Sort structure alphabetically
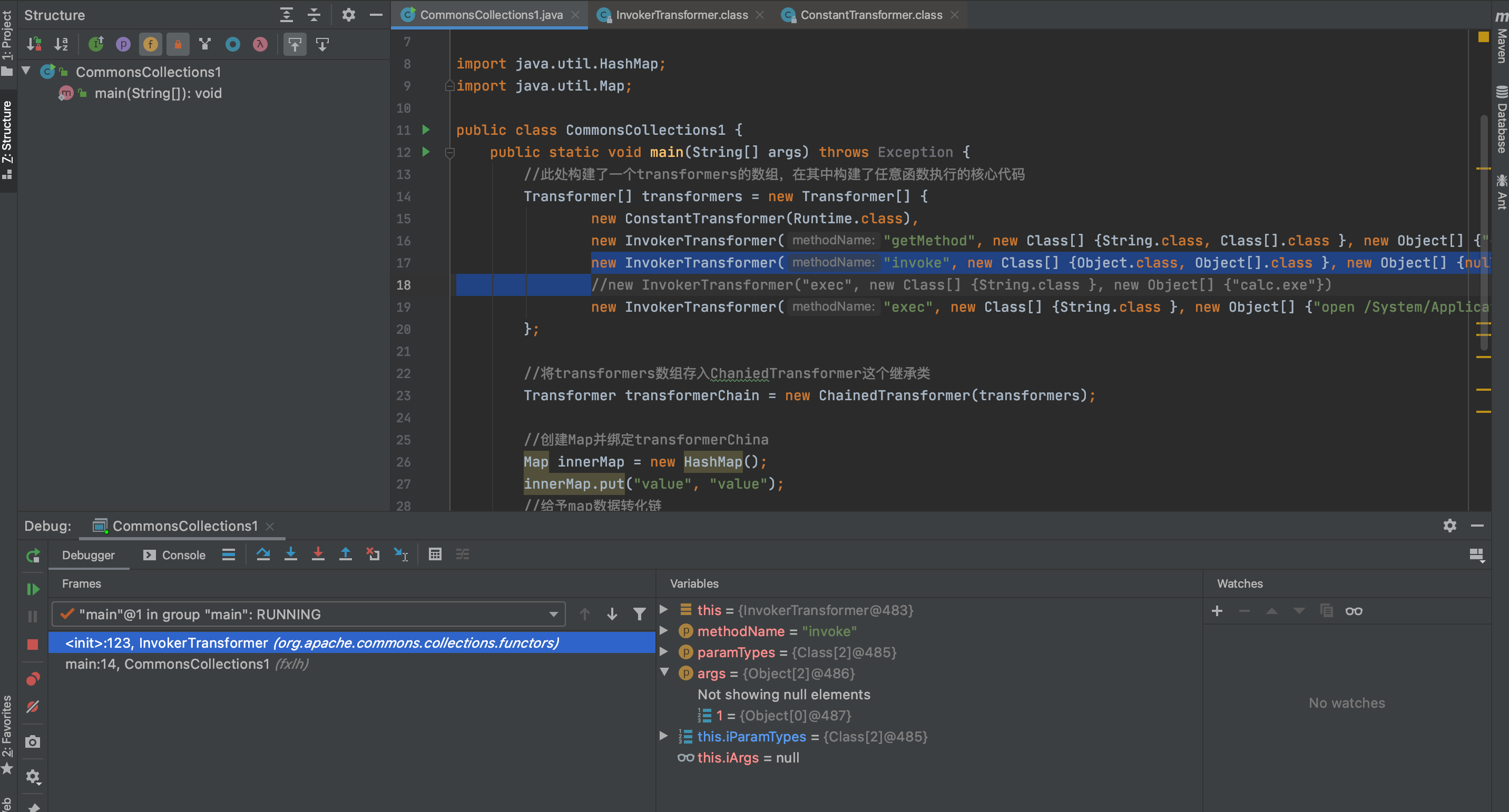 (62, 44)
